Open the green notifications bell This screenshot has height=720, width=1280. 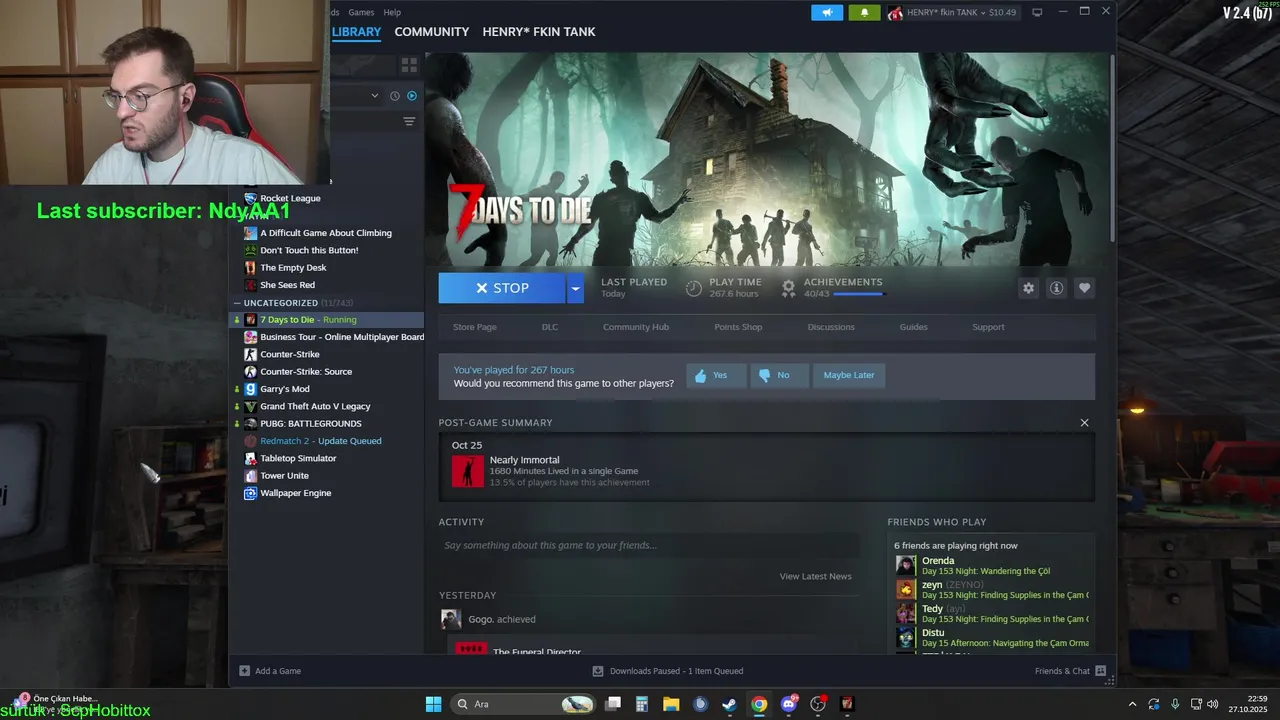[864, 12]
